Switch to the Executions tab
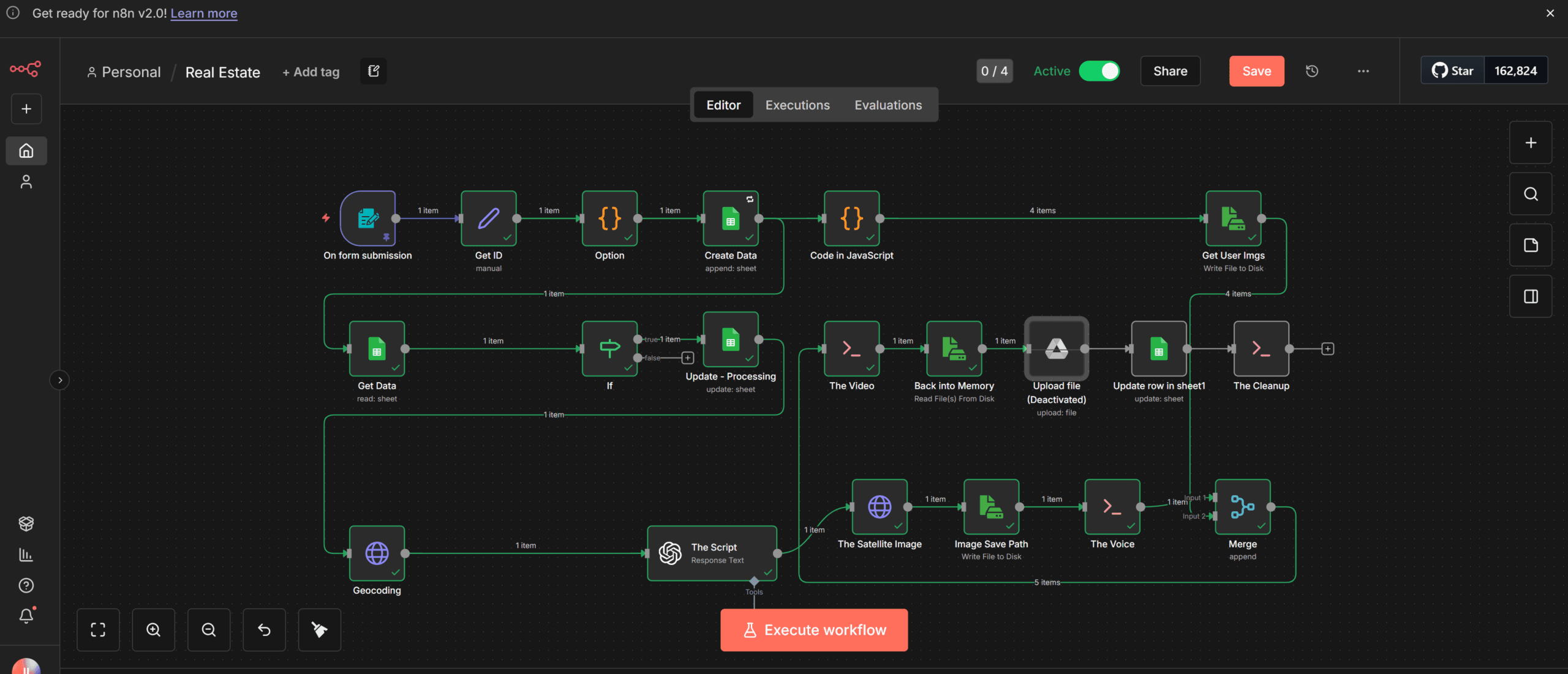Image resolution: width=1568 pixels, height=674 pixels. pyautogui.click(x=797, y=105)
